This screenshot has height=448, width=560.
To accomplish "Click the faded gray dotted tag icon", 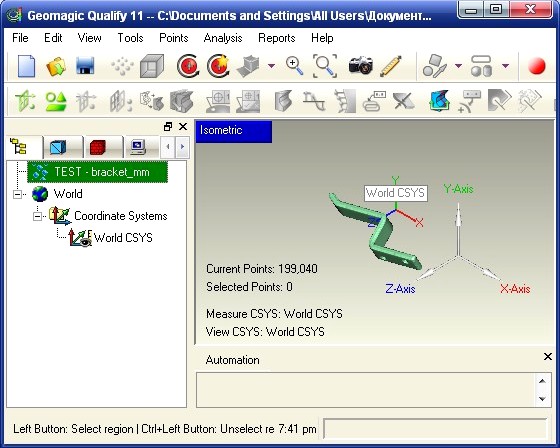I will pyautogui.click(x=530, y=101).
